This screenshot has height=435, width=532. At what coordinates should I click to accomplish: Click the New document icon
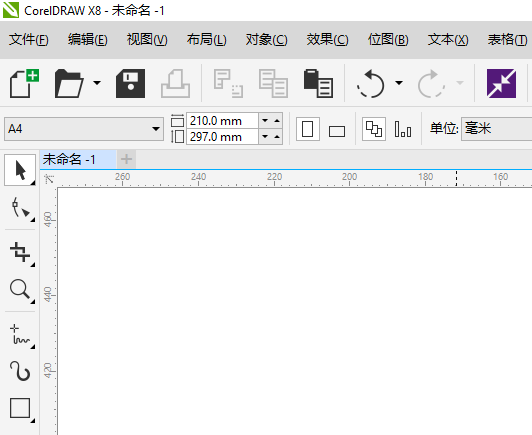24,83
